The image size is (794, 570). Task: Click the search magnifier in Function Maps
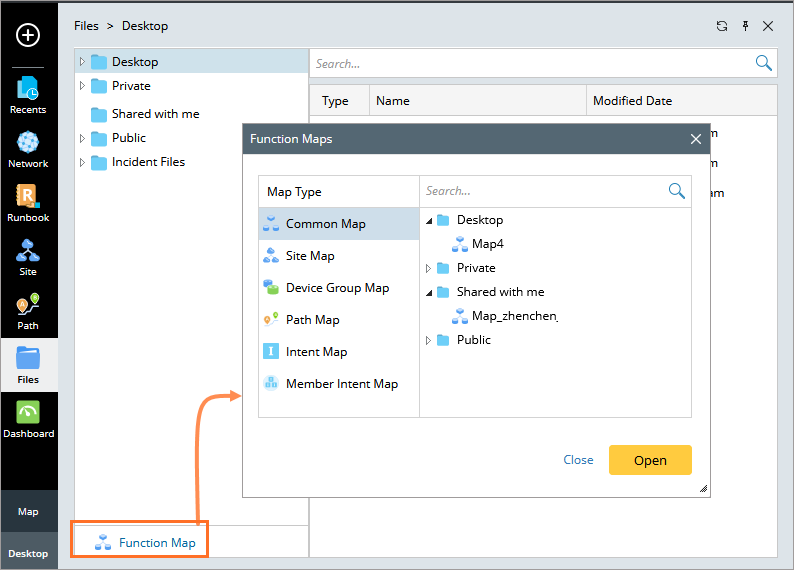tap(676, 191)
